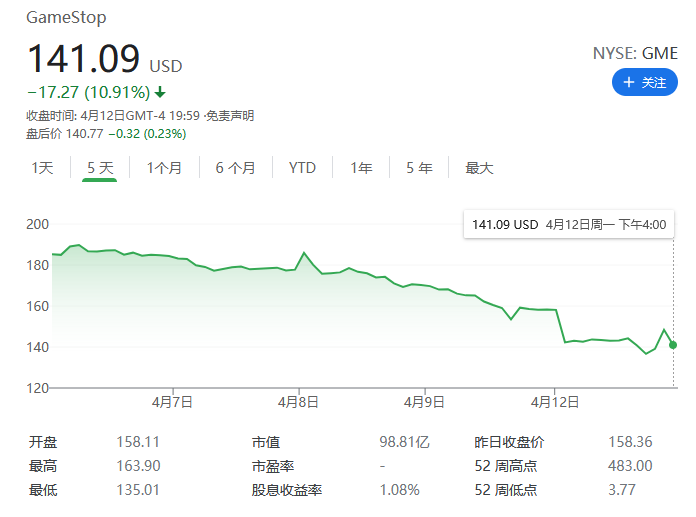Open the 6 个月 chart range
This screenshot has height=517, width=696.
pos(235,168)
